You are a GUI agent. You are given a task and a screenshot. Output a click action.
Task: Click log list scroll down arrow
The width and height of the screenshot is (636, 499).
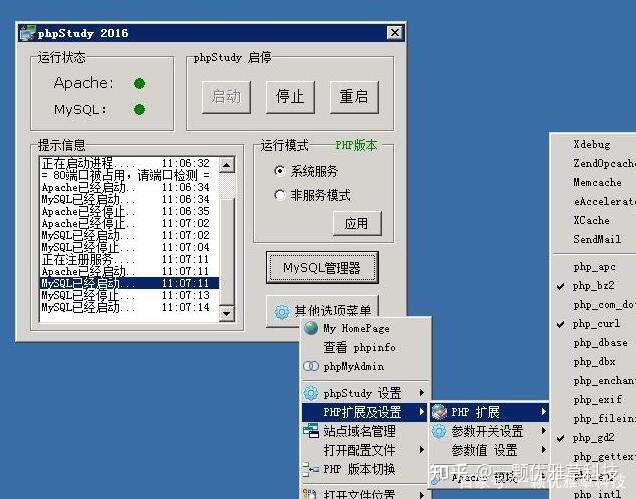[x=227, y=314]
